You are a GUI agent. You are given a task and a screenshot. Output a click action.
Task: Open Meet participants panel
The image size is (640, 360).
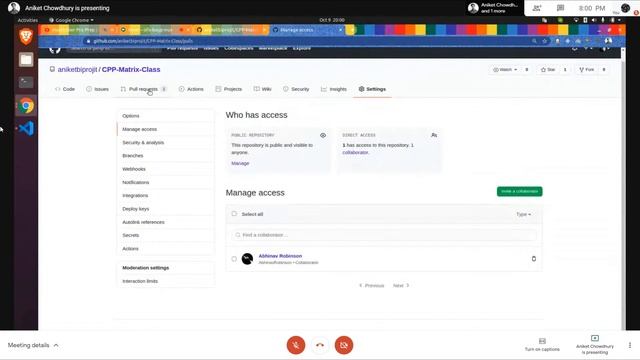537,8
